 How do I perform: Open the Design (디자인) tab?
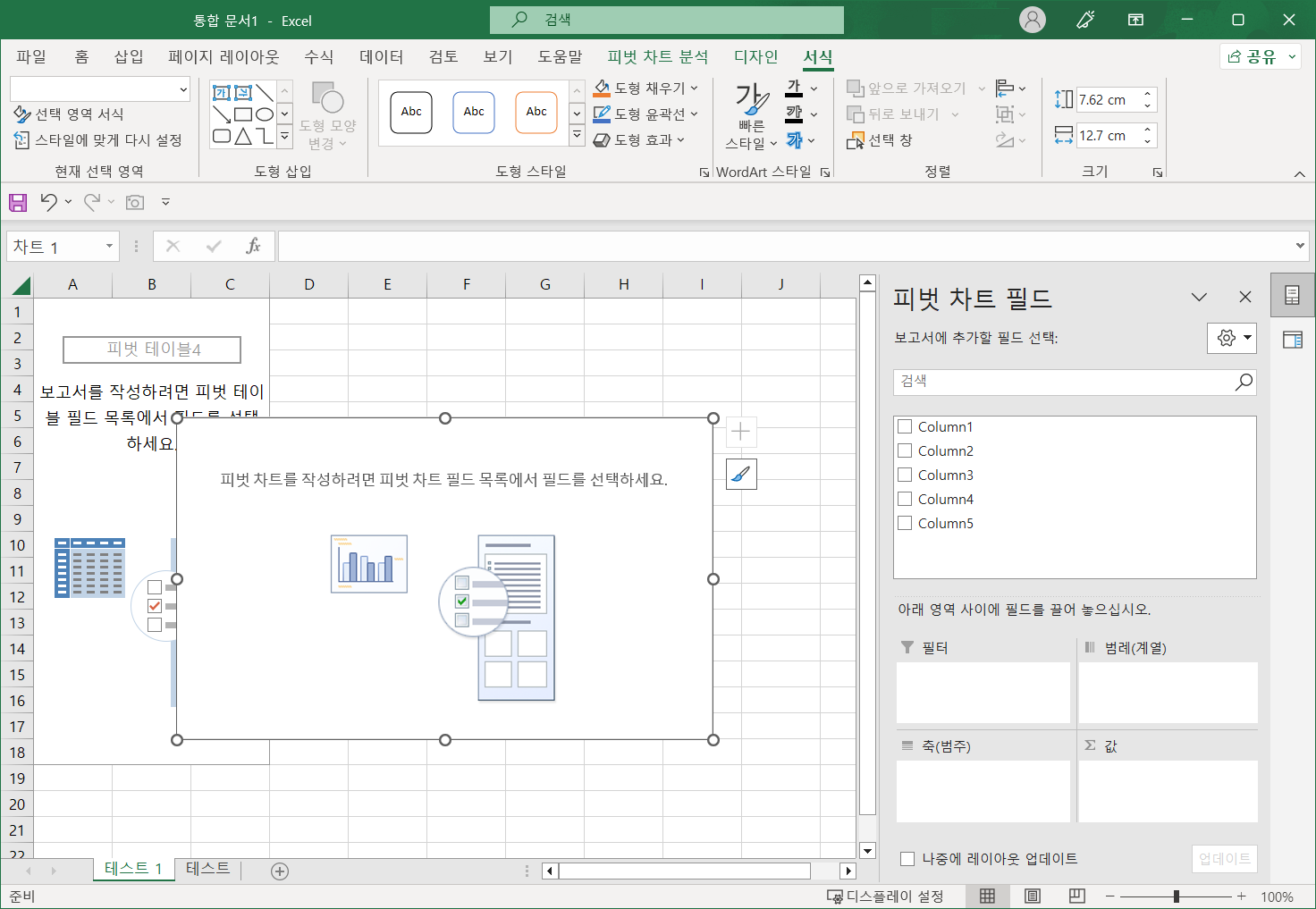click(756, 56)
